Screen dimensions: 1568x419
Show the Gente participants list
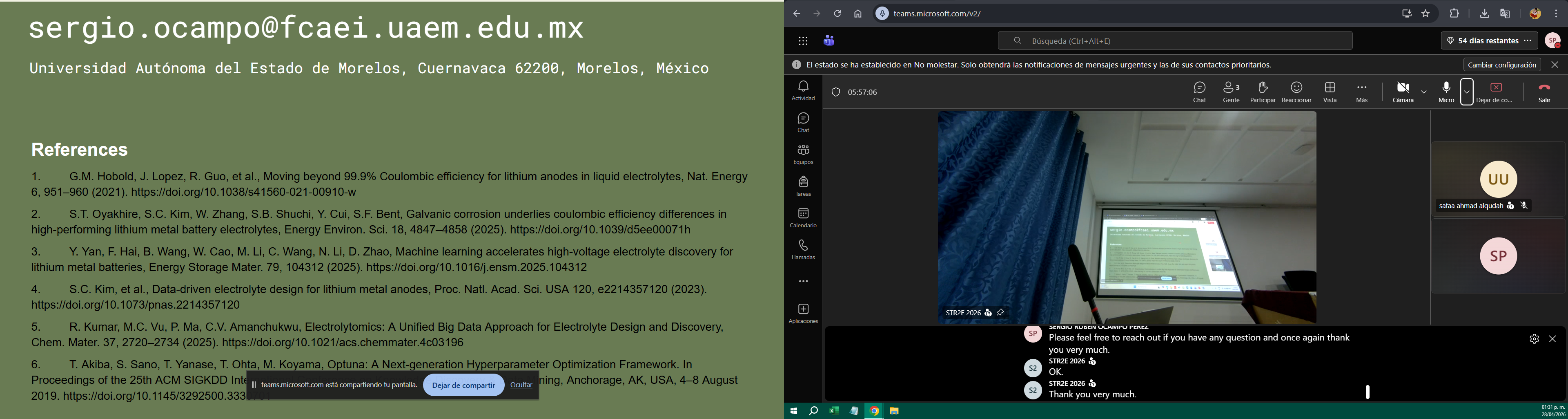point(1231,92)
